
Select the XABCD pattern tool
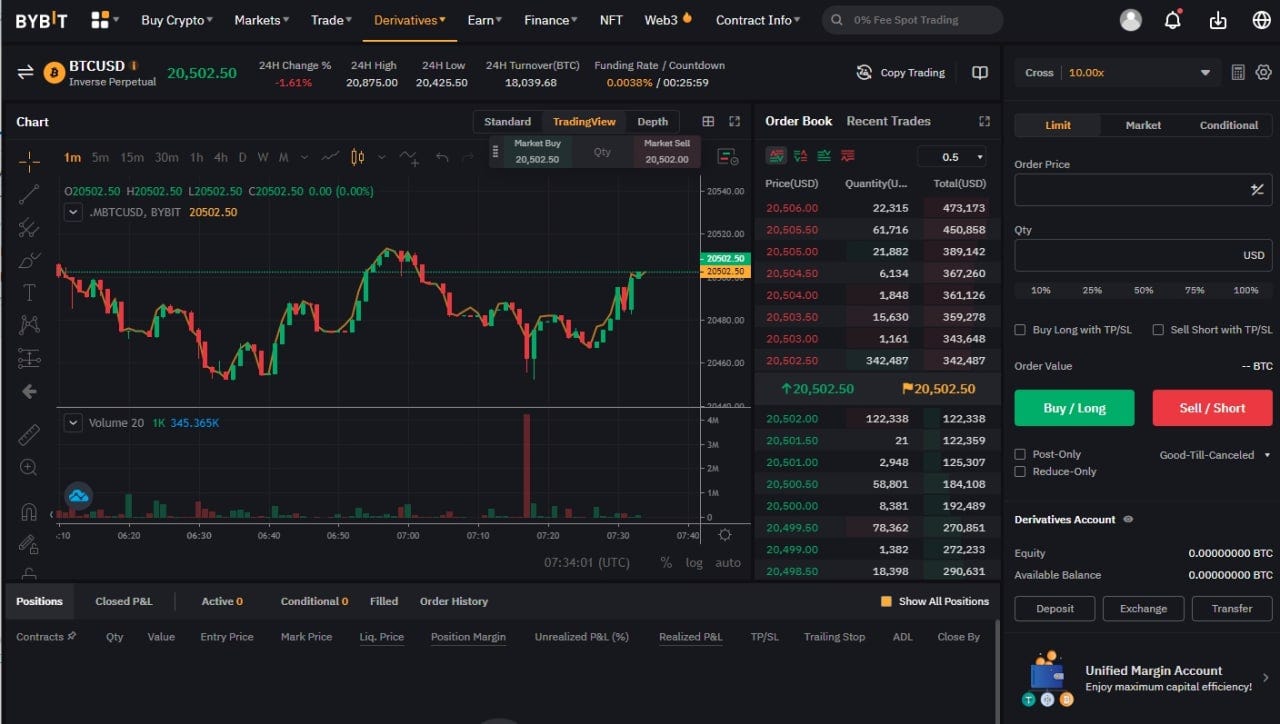click(29, 324)
